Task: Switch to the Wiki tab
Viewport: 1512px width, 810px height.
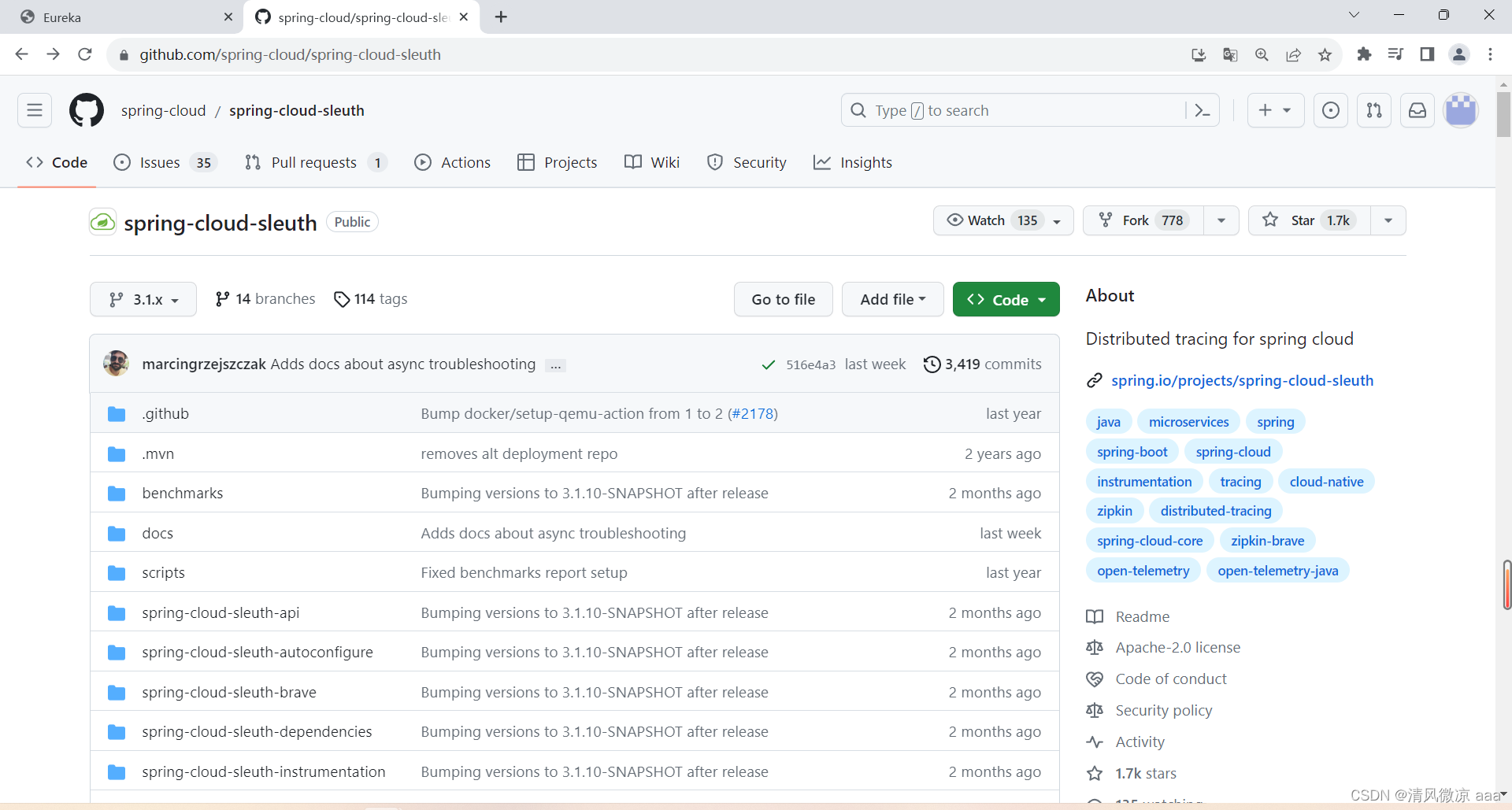Action: (652, 162)
